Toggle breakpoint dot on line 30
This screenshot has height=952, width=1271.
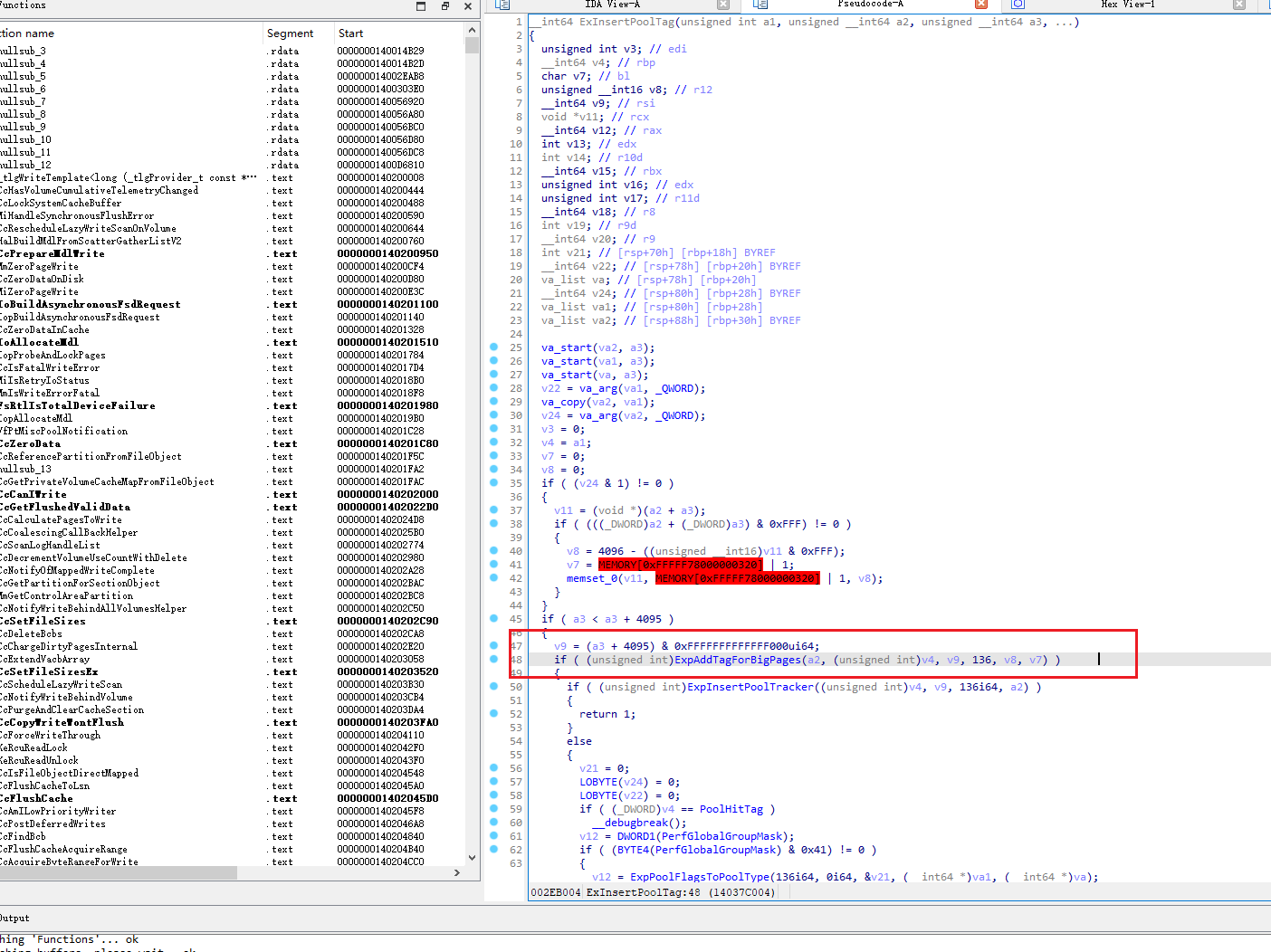click(493, 415)
